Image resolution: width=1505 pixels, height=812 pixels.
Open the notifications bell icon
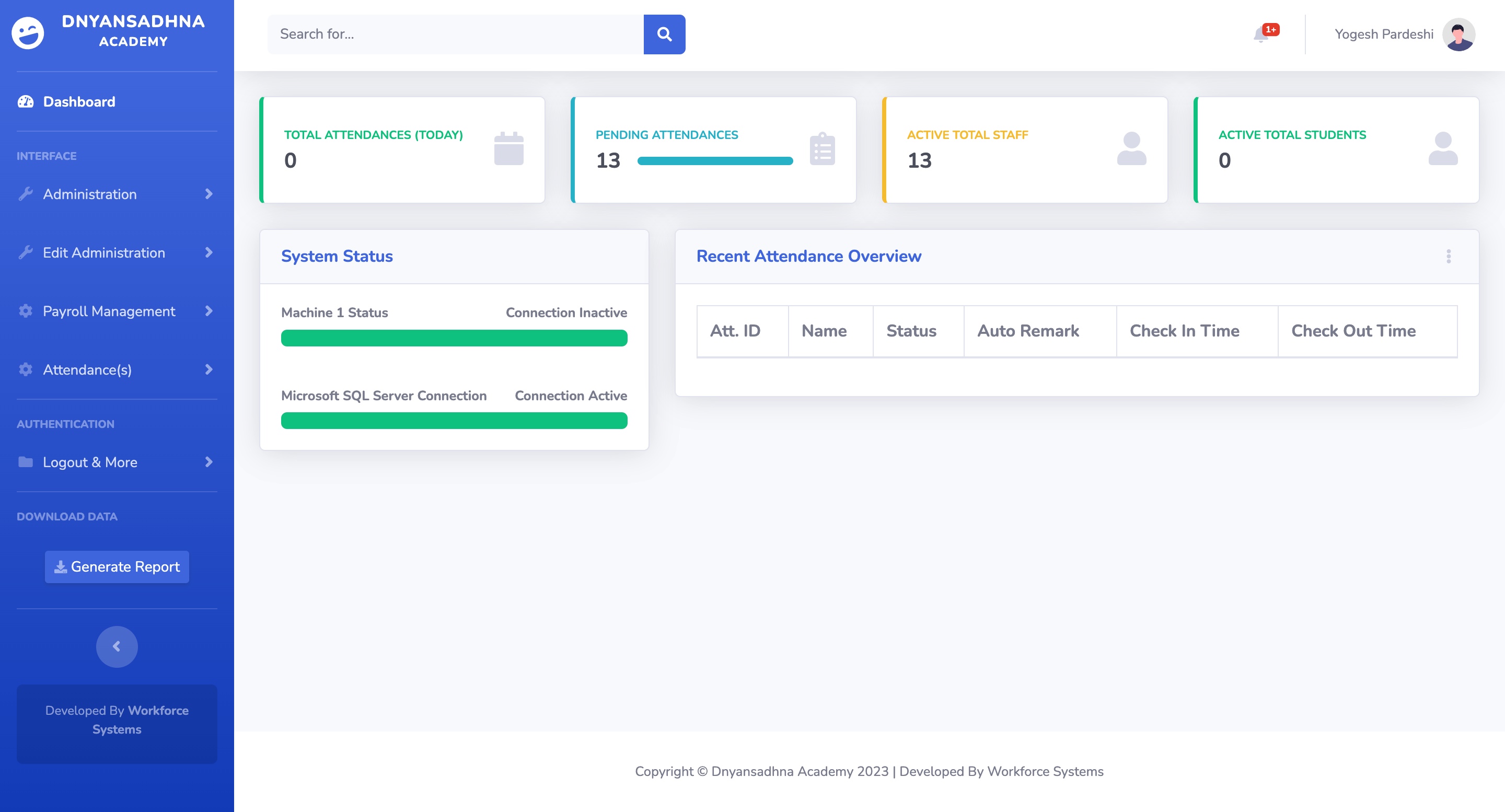coord(1261,35)
